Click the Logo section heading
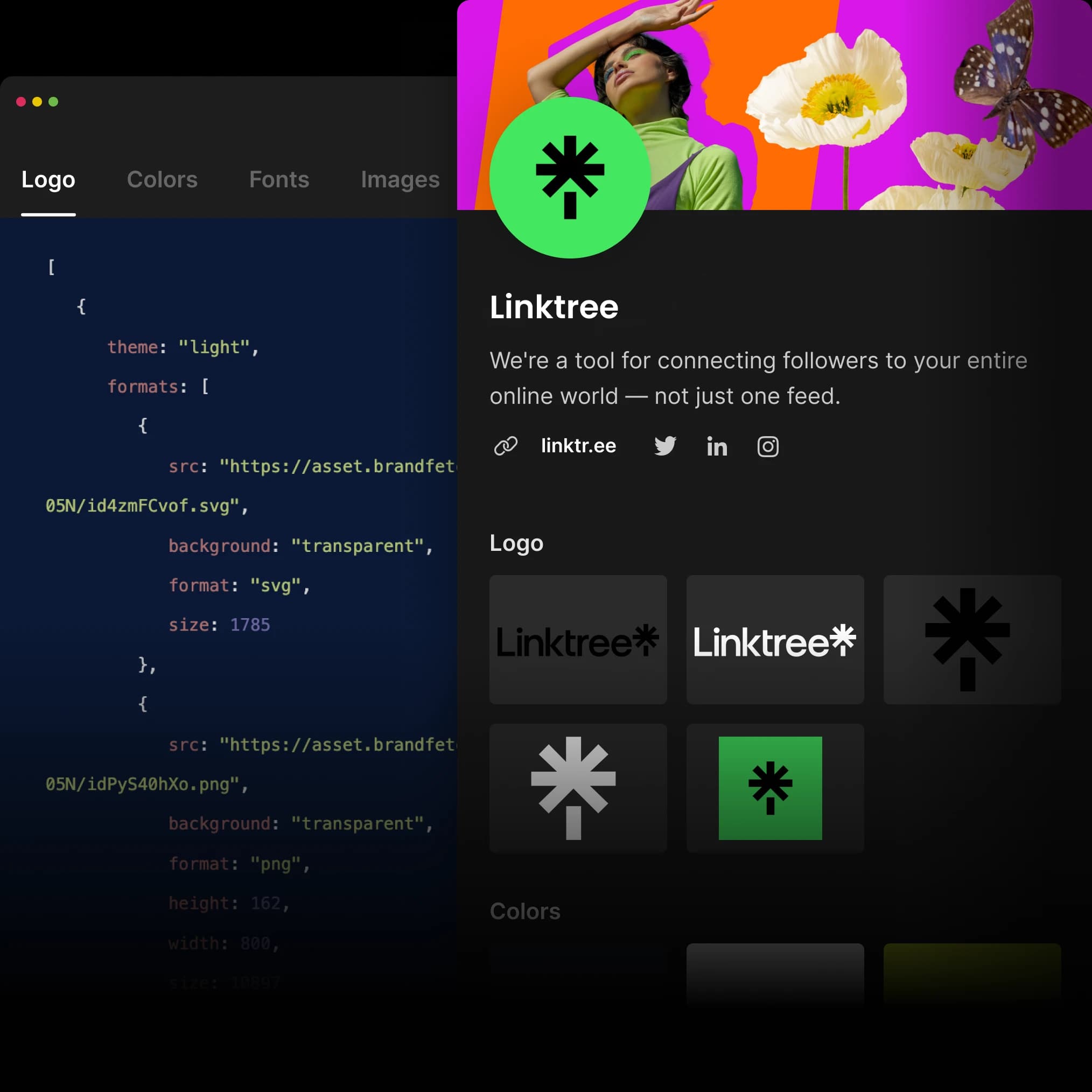1092x1092 pixels. click(516, 543)
